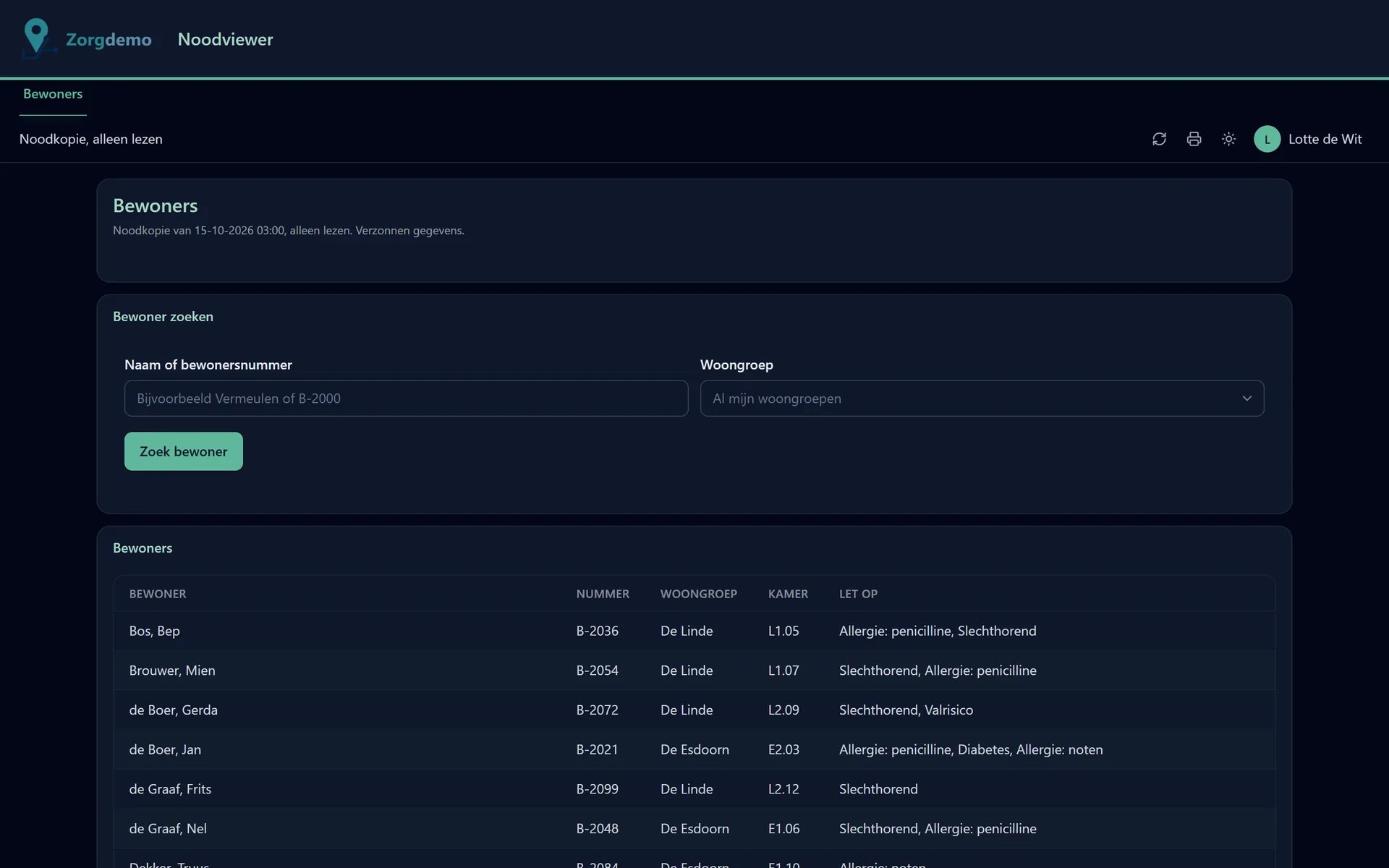The image size is (1389, 868).
Task: Click the Noodkopie, alleen lezen status text
Action: coord(91,139)
